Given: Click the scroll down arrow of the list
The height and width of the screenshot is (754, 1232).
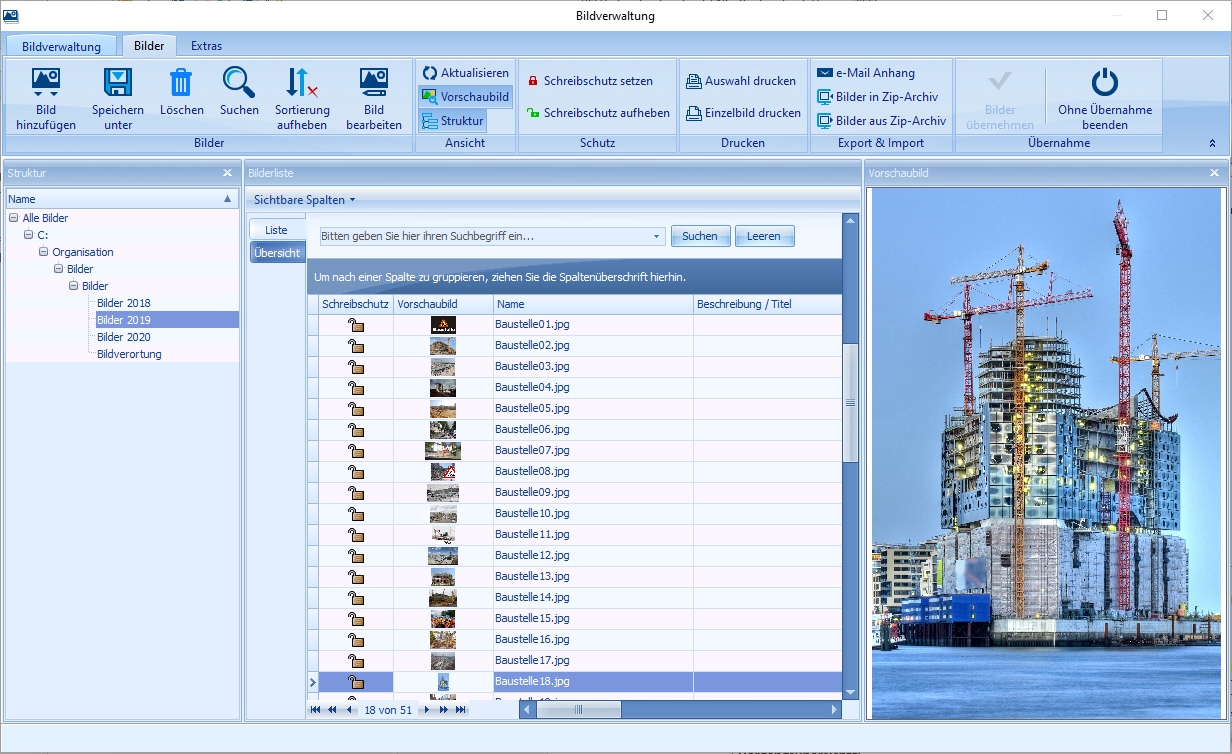Looking at the screenshot, I should click(x=851, y=692).
